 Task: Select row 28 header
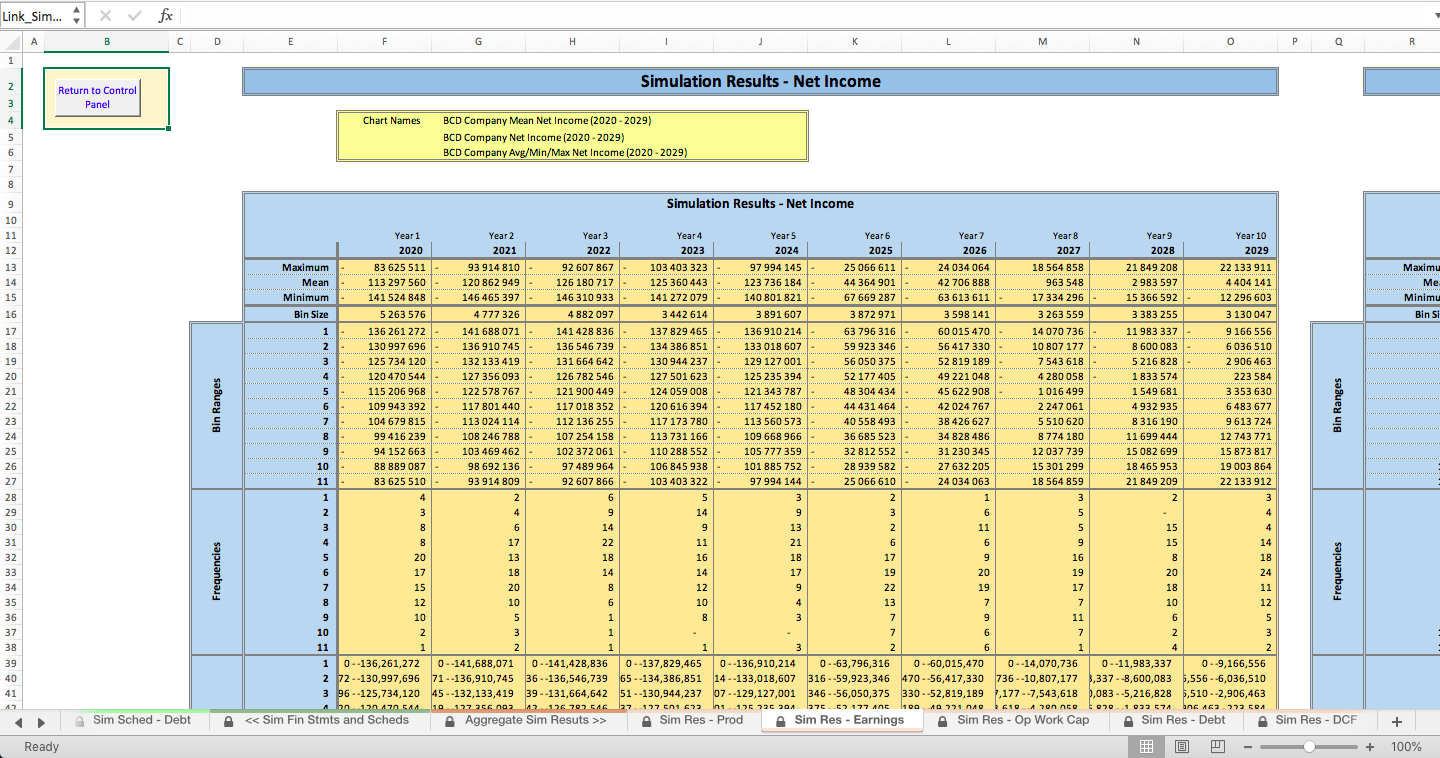pyautogui.click(x=9, y=497)
